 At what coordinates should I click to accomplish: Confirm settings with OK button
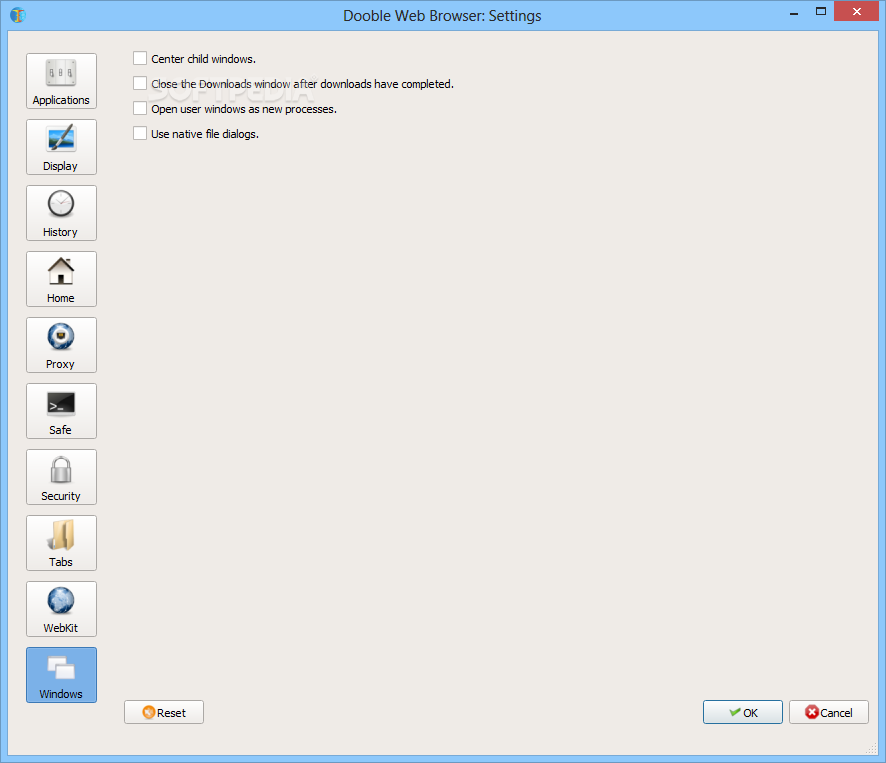(742, 712)
